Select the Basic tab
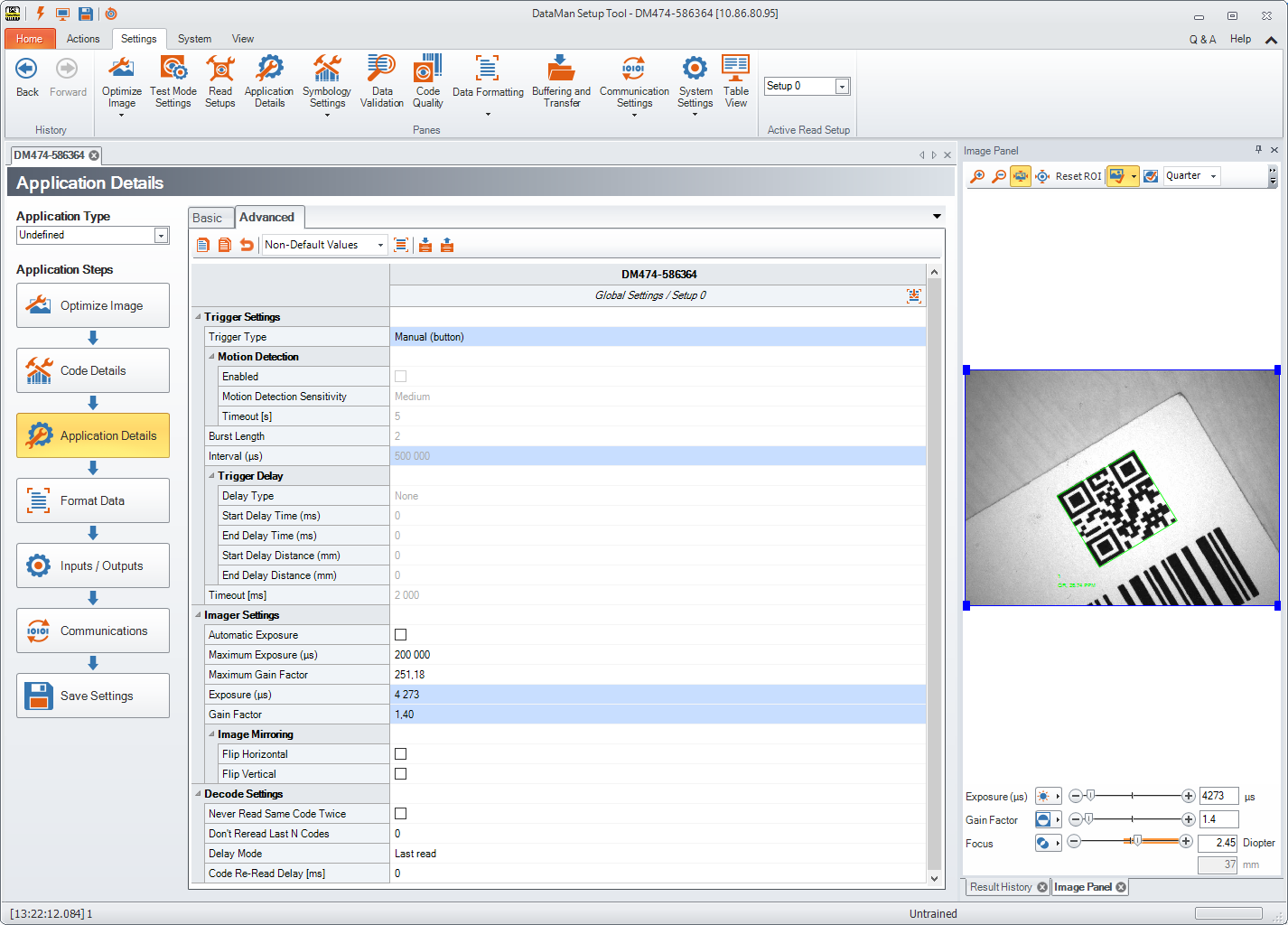 [208, 218]
